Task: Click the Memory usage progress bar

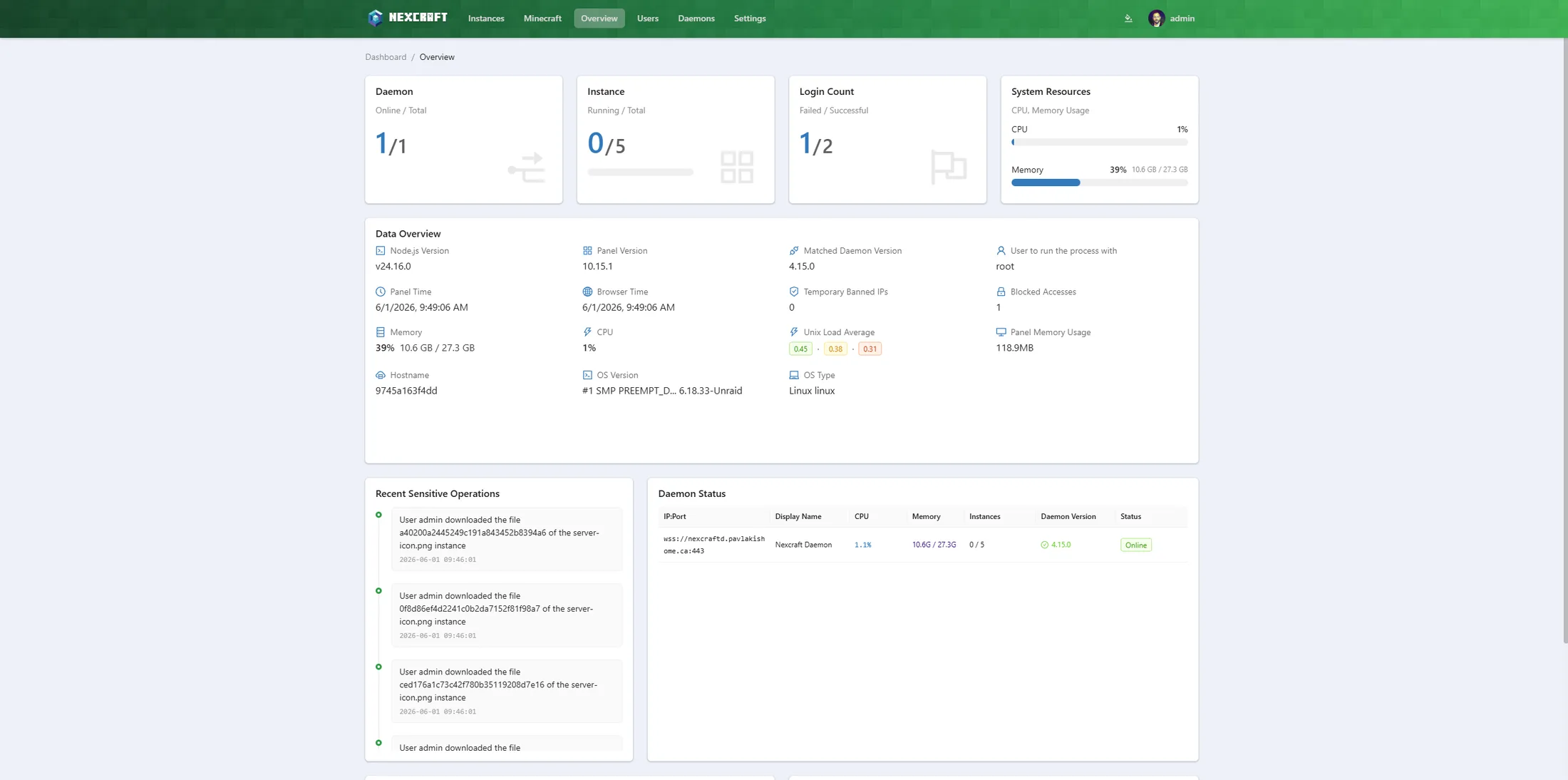Action: [x=1100, y=183]
